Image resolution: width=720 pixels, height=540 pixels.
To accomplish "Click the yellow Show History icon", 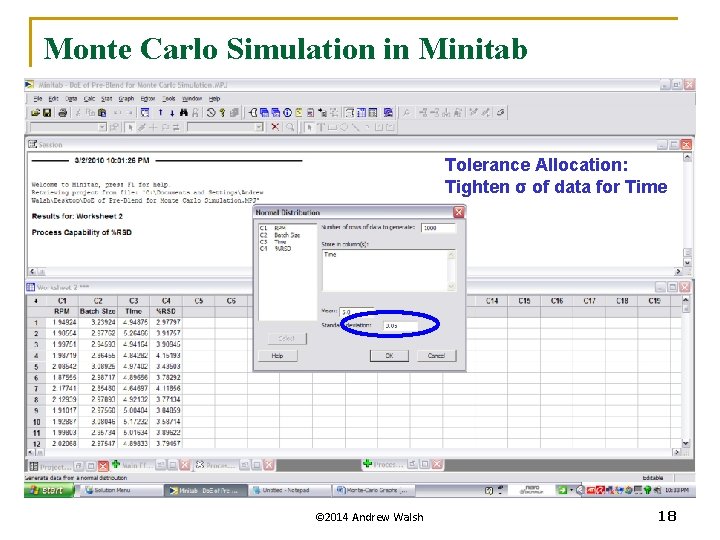I will coord(299,112).
